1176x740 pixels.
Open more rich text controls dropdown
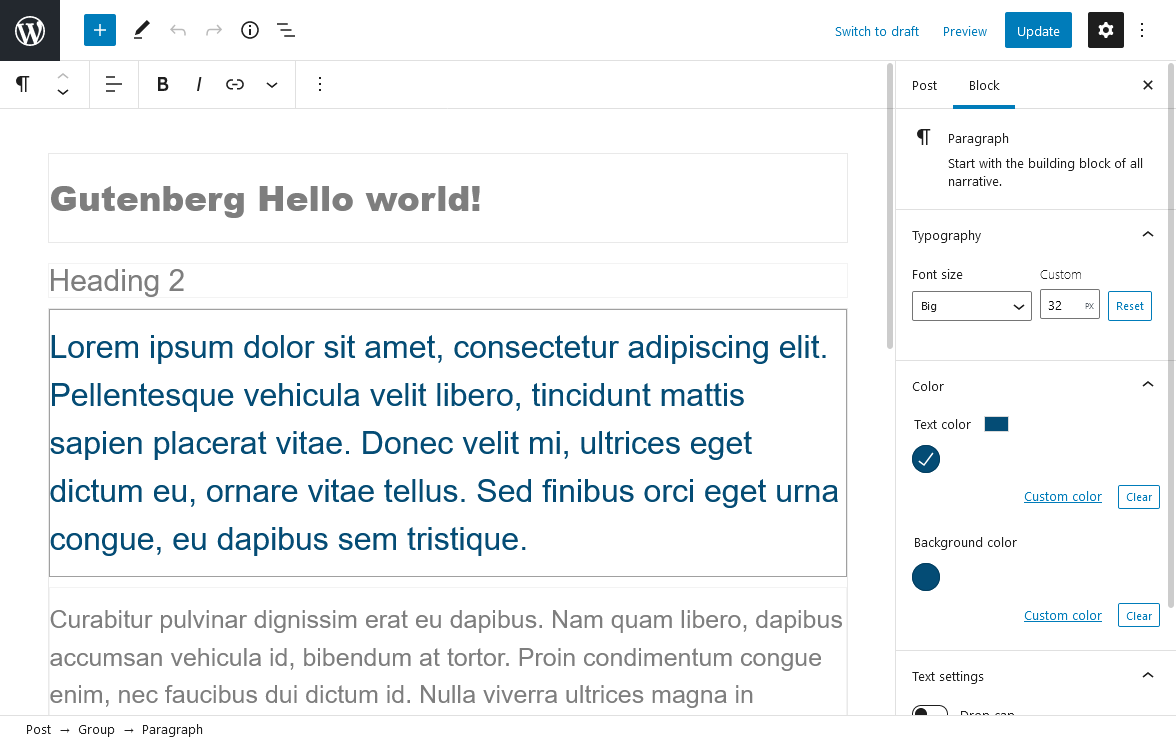(272, 85)
